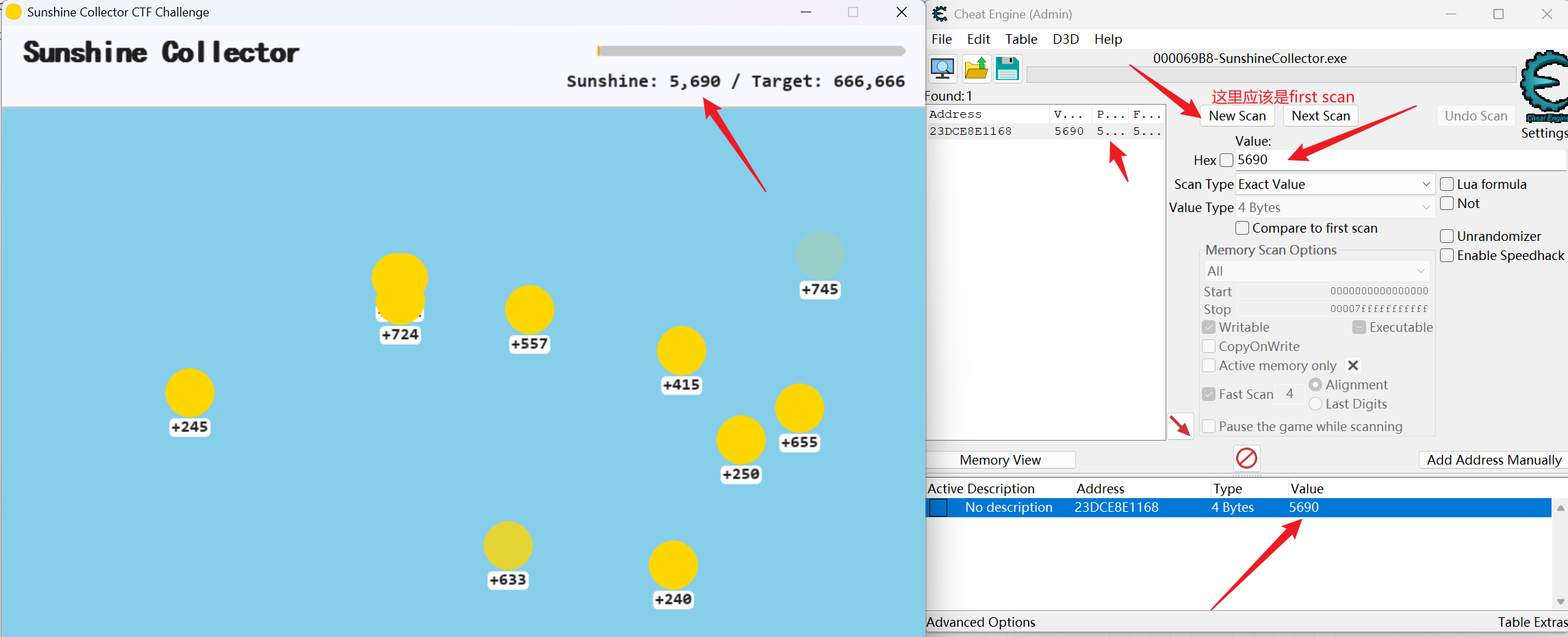Click the floppy disk save icon
This screenshot has height=637, width=1568.
(1007, 68)
